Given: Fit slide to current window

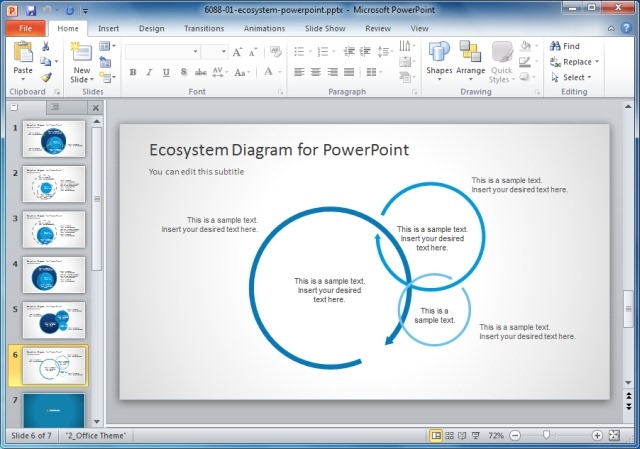Looking at the screenshot, I should click(614, 436).
